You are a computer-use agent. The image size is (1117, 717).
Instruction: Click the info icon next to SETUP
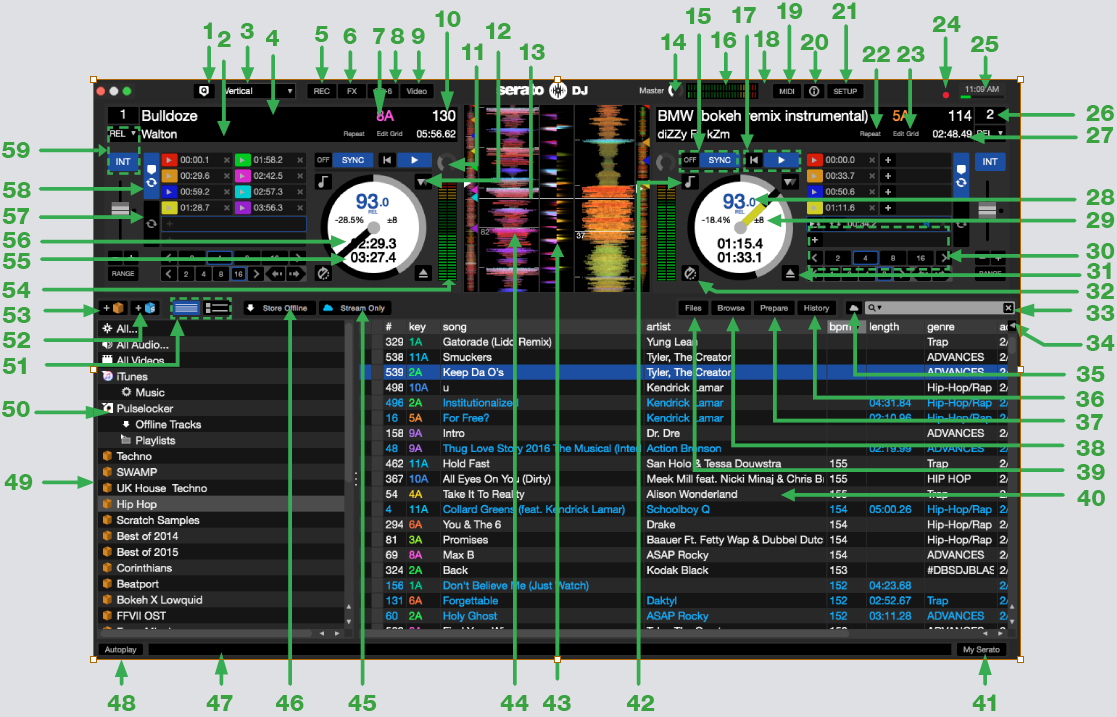pyautogui.click(x=813, y=91)
